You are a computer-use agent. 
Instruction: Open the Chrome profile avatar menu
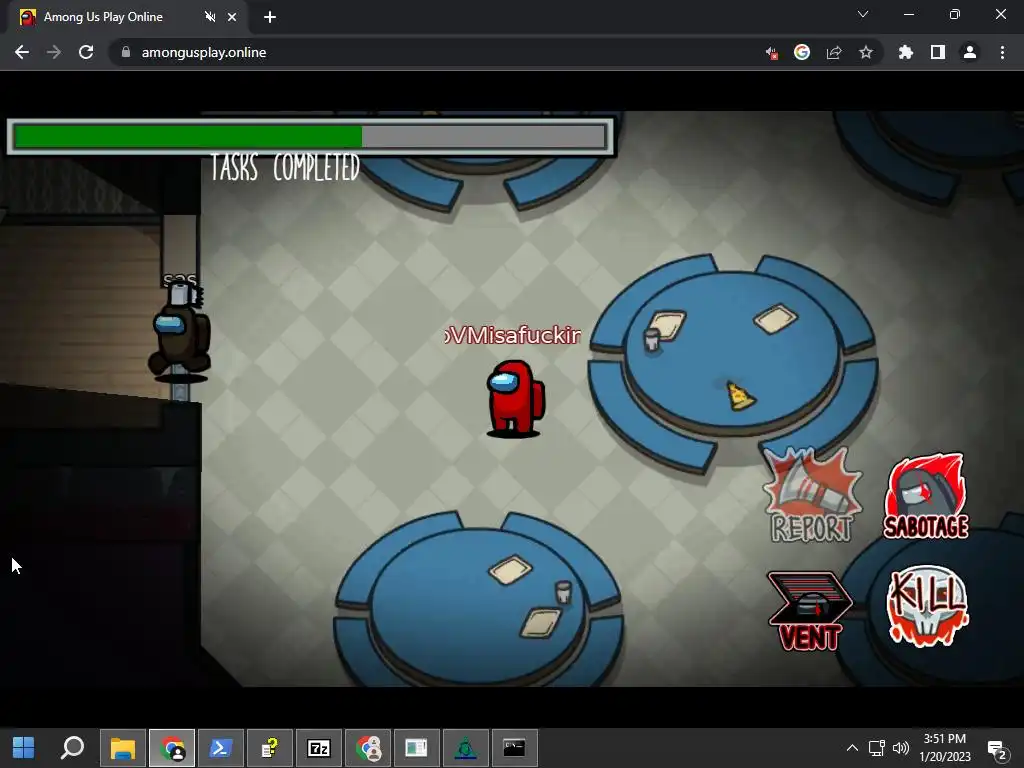tap(970, 52)
